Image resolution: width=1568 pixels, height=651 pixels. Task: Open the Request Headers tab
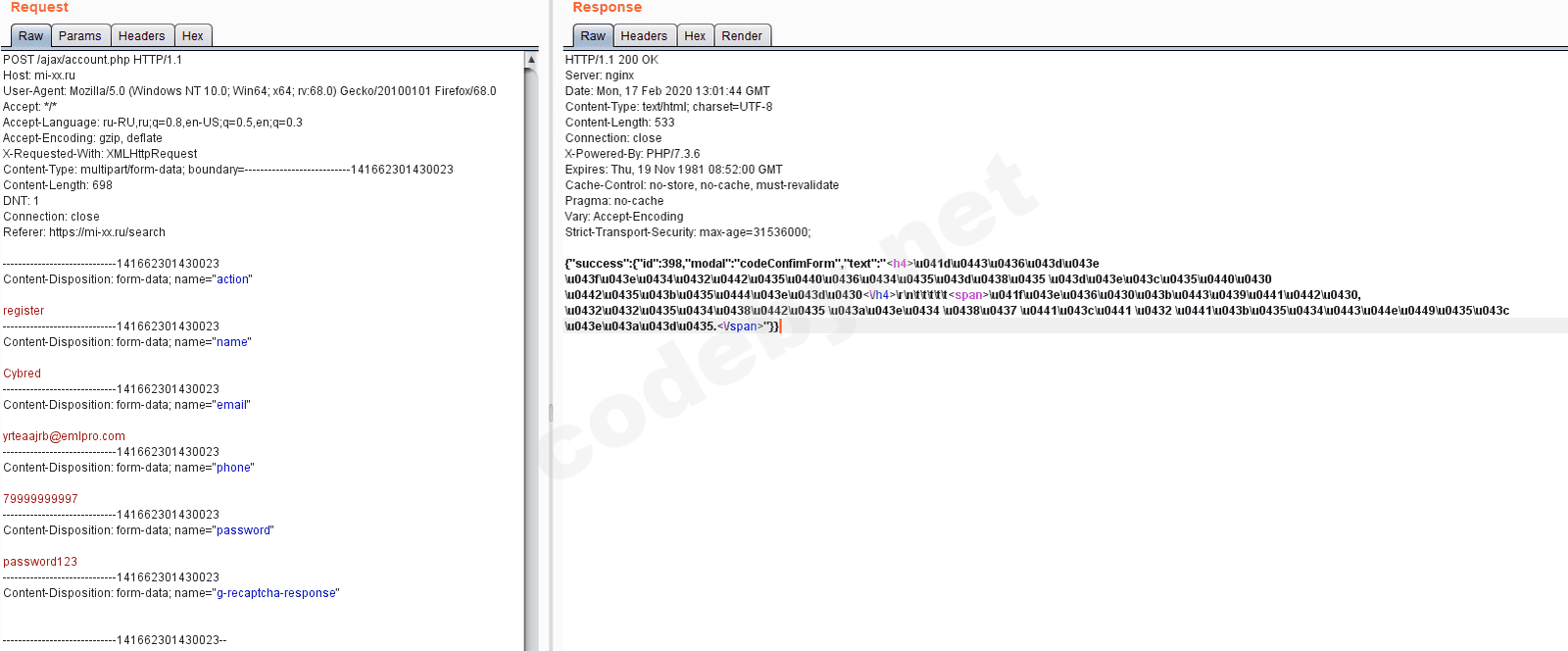[x=142, y=36]
